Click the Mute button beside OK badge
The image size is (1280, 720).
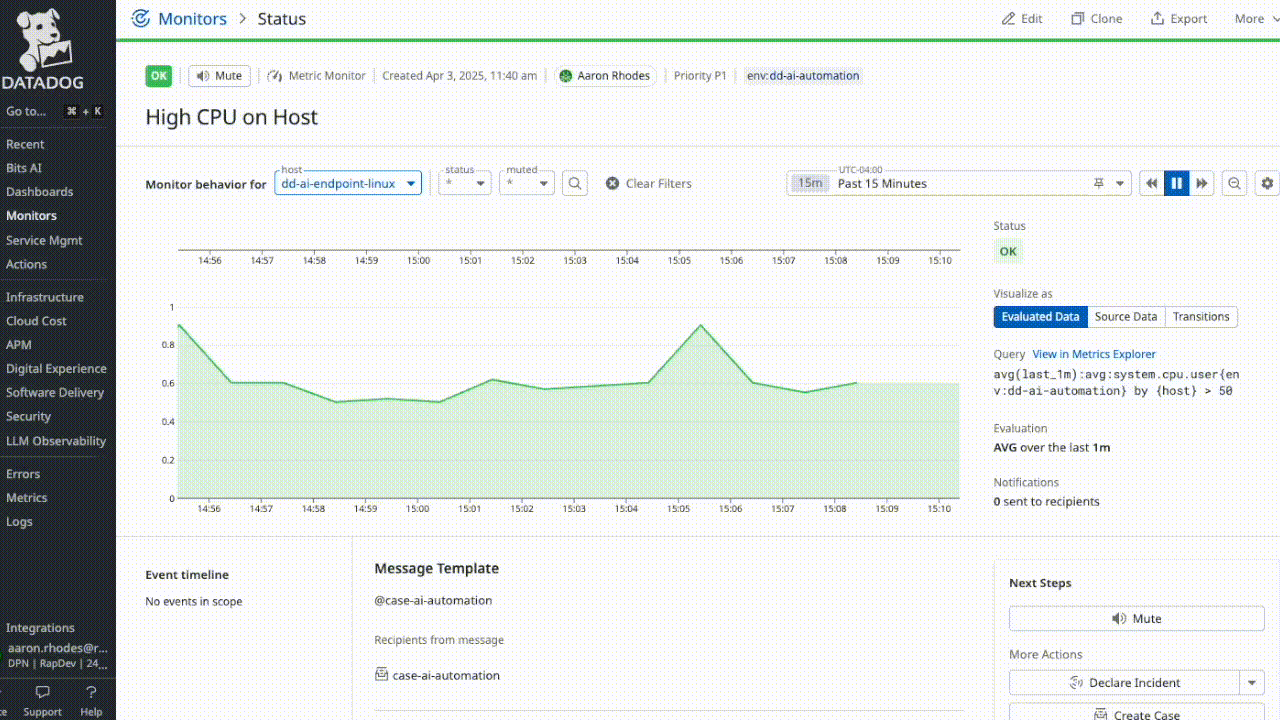point(219,76)
